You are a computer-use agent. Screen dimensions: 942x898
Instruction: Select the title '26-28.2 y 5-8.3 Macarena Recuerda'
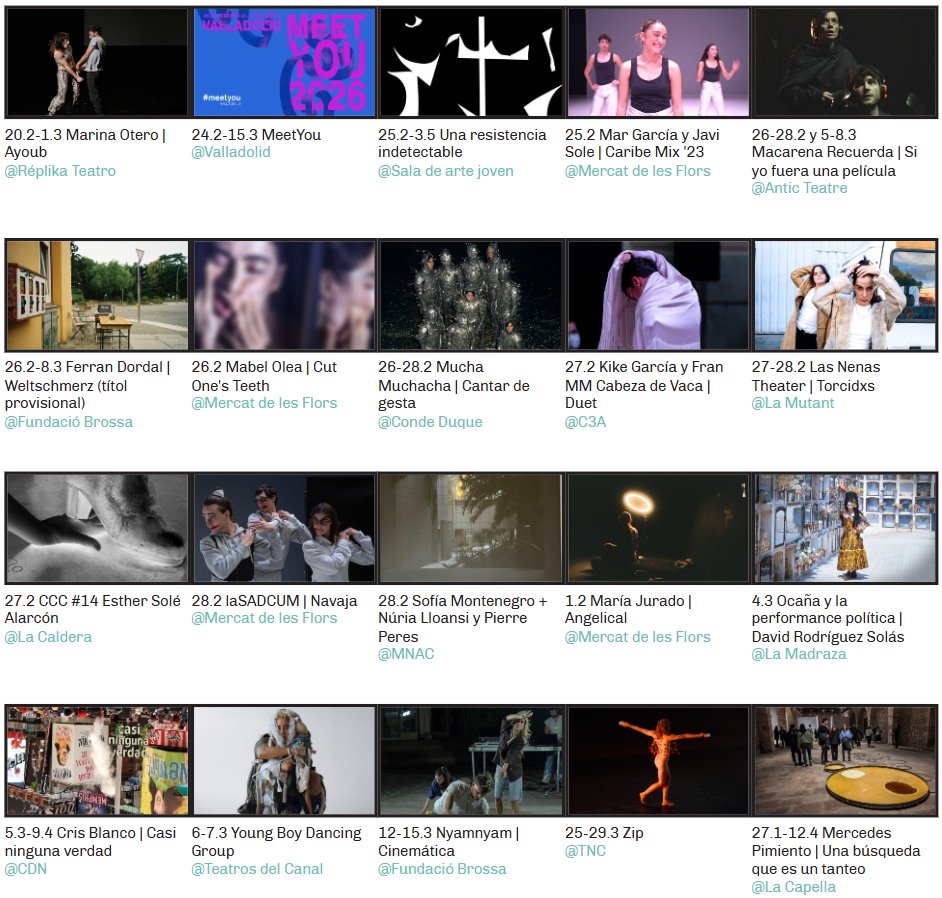(834, 153)
